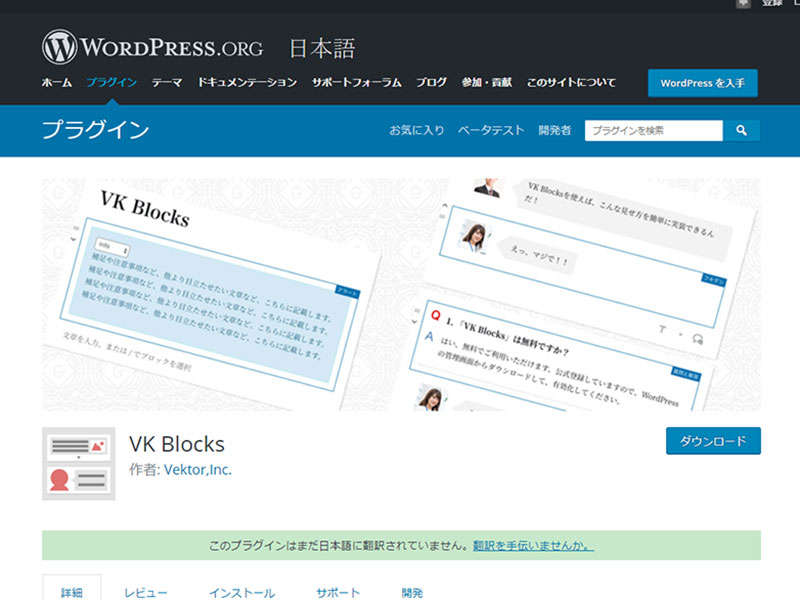Click the WordPress を入手 button
The width and height of the screenshot is (800, 600).
click(x=702, y=83)
